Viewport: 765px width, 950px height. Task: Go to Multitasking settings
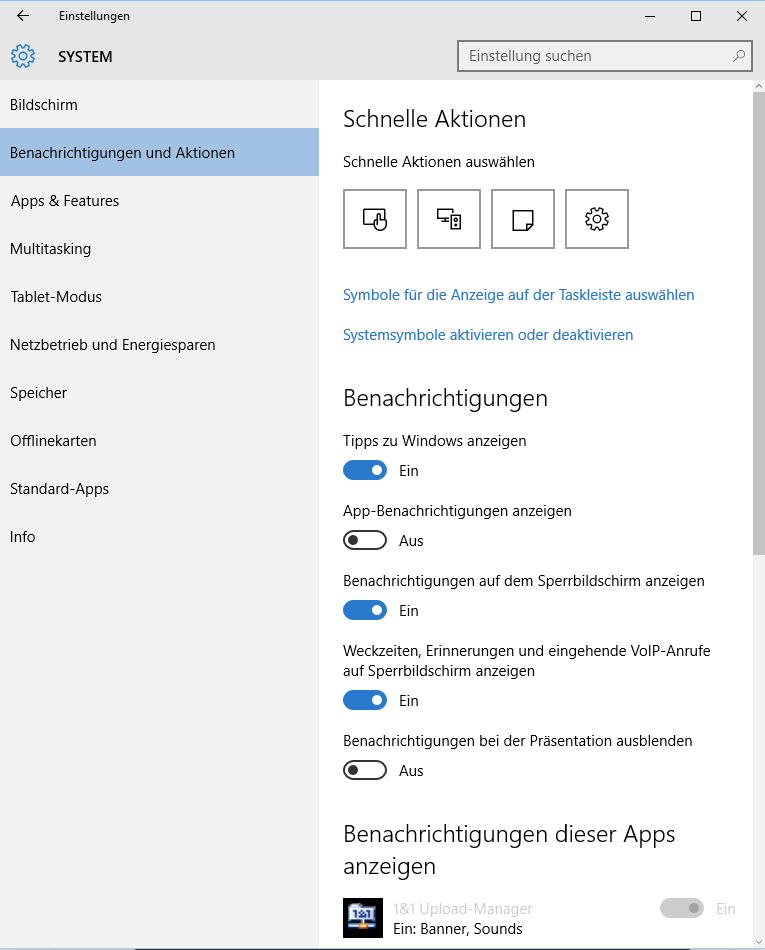[x=159, y=248]
